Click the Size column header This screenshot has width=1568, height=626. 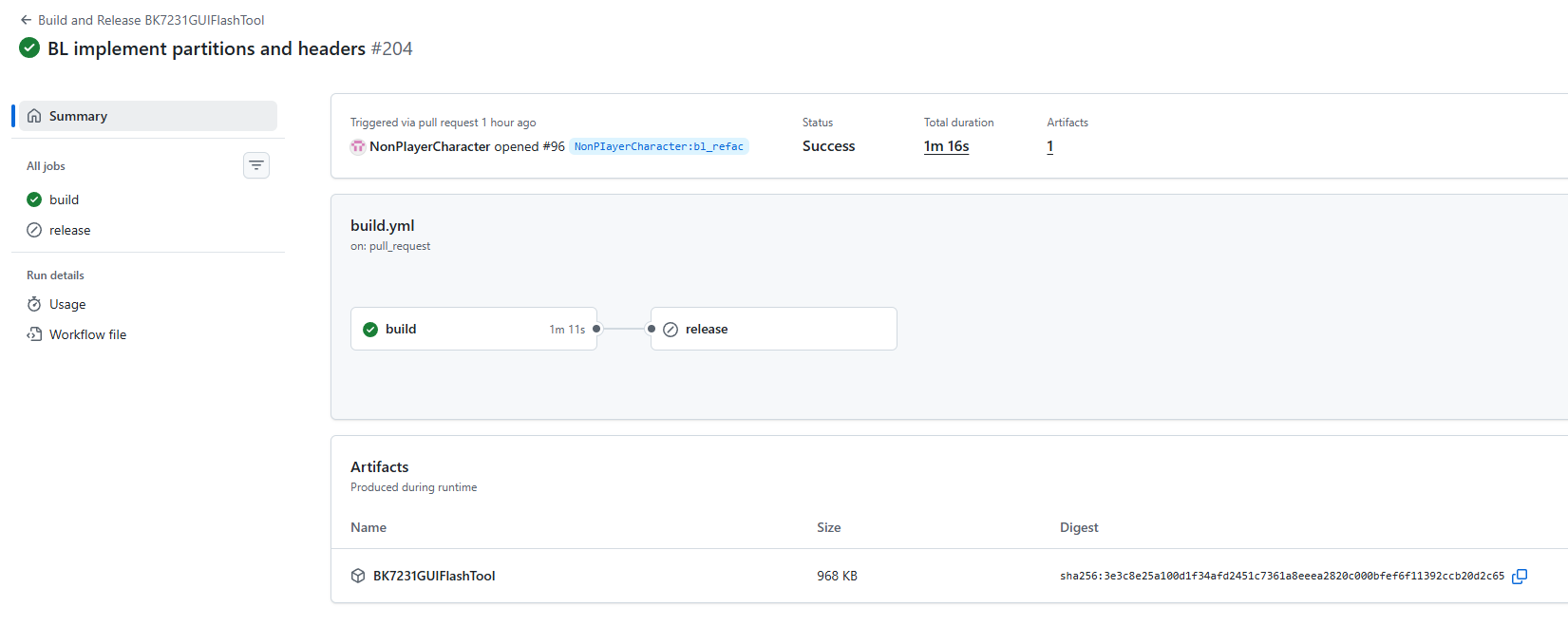(x=829, y=527)
